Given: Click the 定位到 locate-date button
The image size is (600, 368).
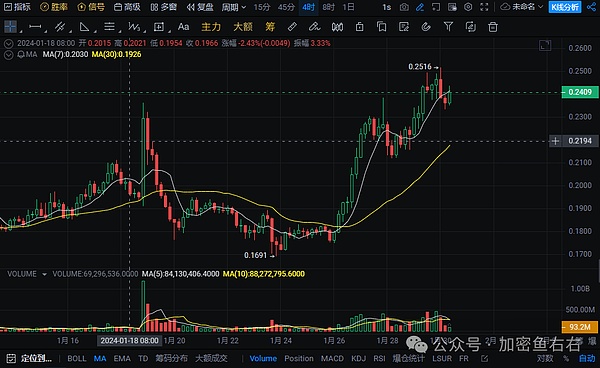Looking at the screenshot, I should (29, 358).
